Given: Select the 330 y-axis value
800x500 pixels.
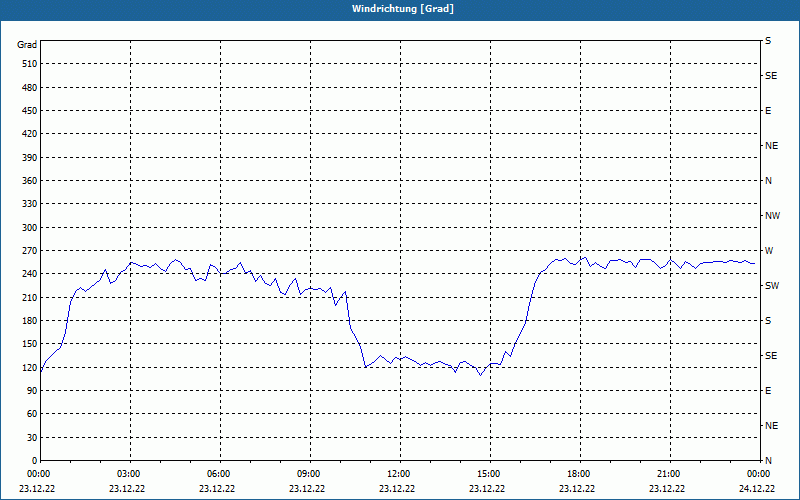Looking at the screenshot, I should tap(30, 204).
